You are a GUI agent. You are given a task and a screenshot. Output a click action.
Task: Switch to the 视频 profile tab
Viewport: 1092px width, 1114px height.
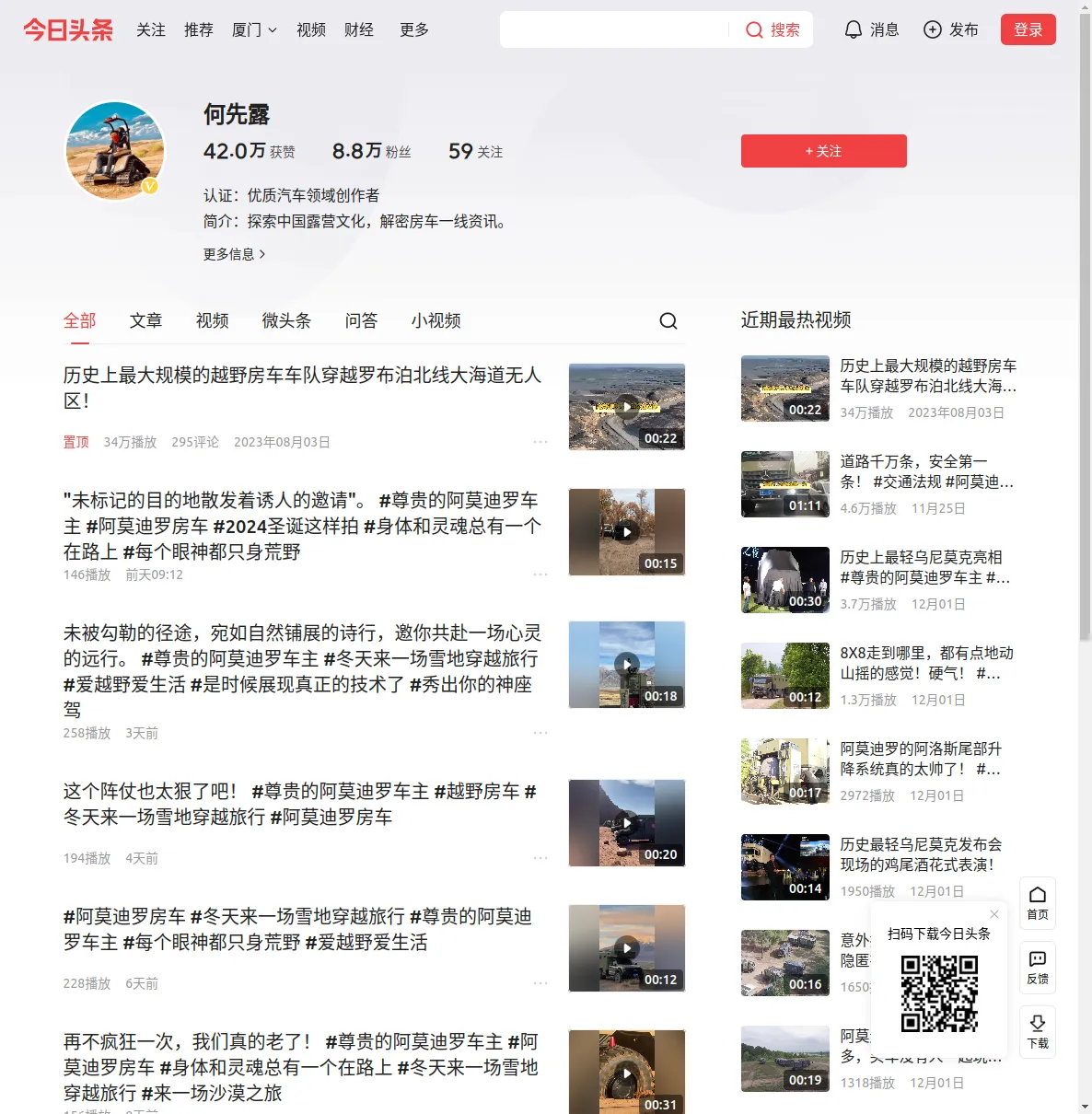coord(213,320)
